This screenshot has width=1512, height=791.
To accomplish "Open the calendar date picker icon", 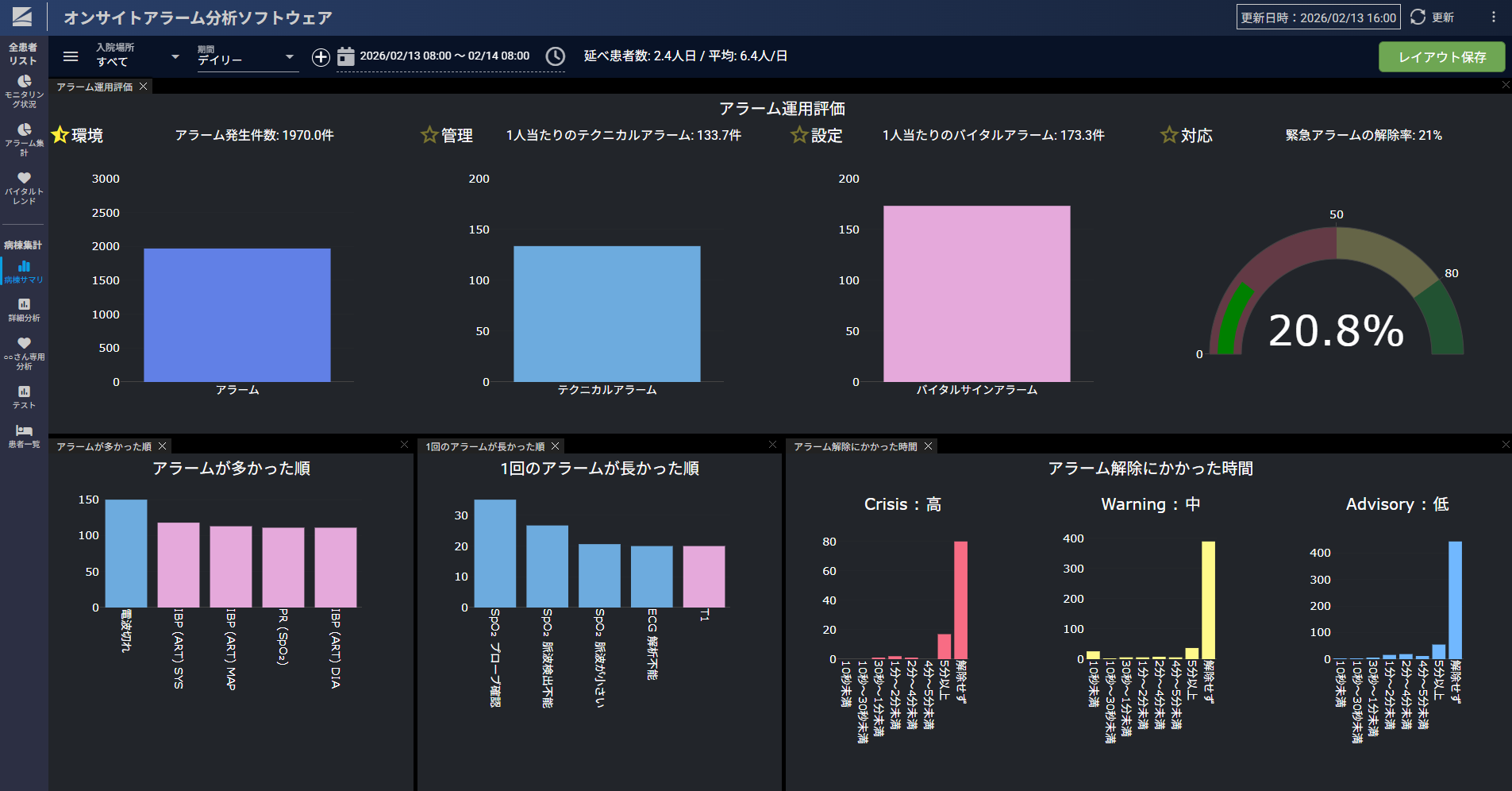I will [345, 56].
